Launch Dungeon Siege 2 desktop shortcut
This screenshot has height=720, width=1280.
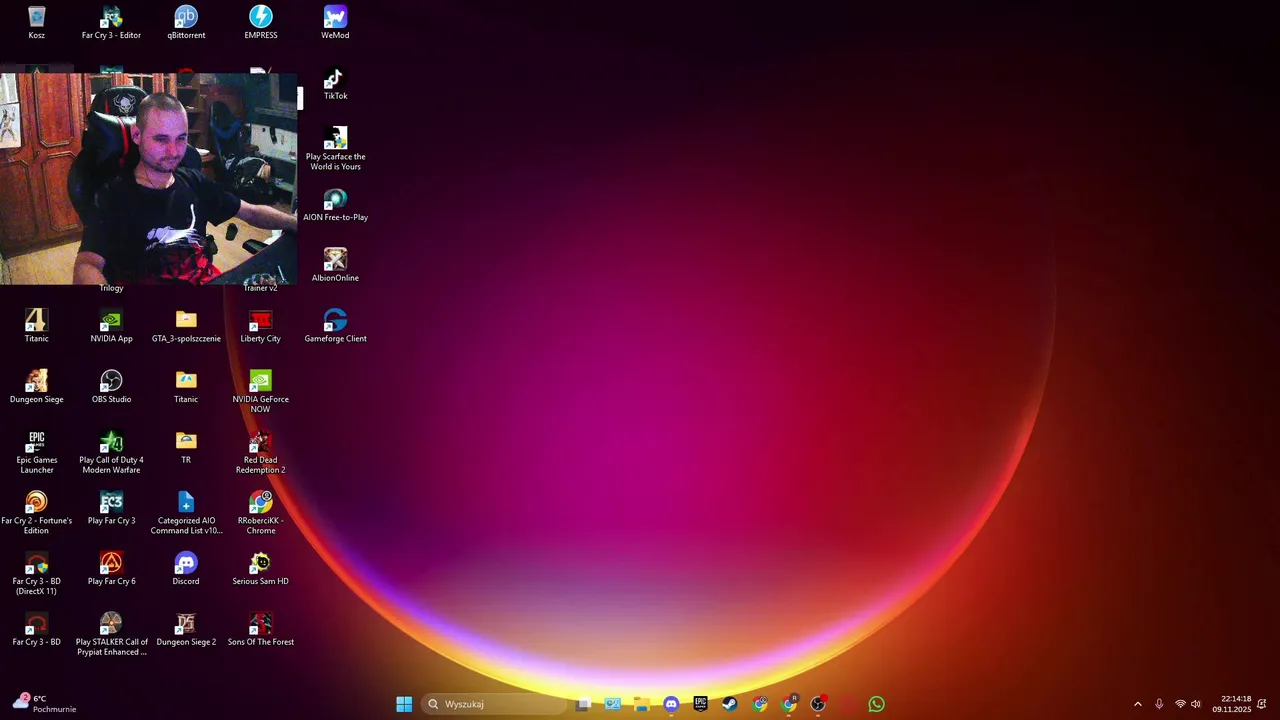pos(186,631)
